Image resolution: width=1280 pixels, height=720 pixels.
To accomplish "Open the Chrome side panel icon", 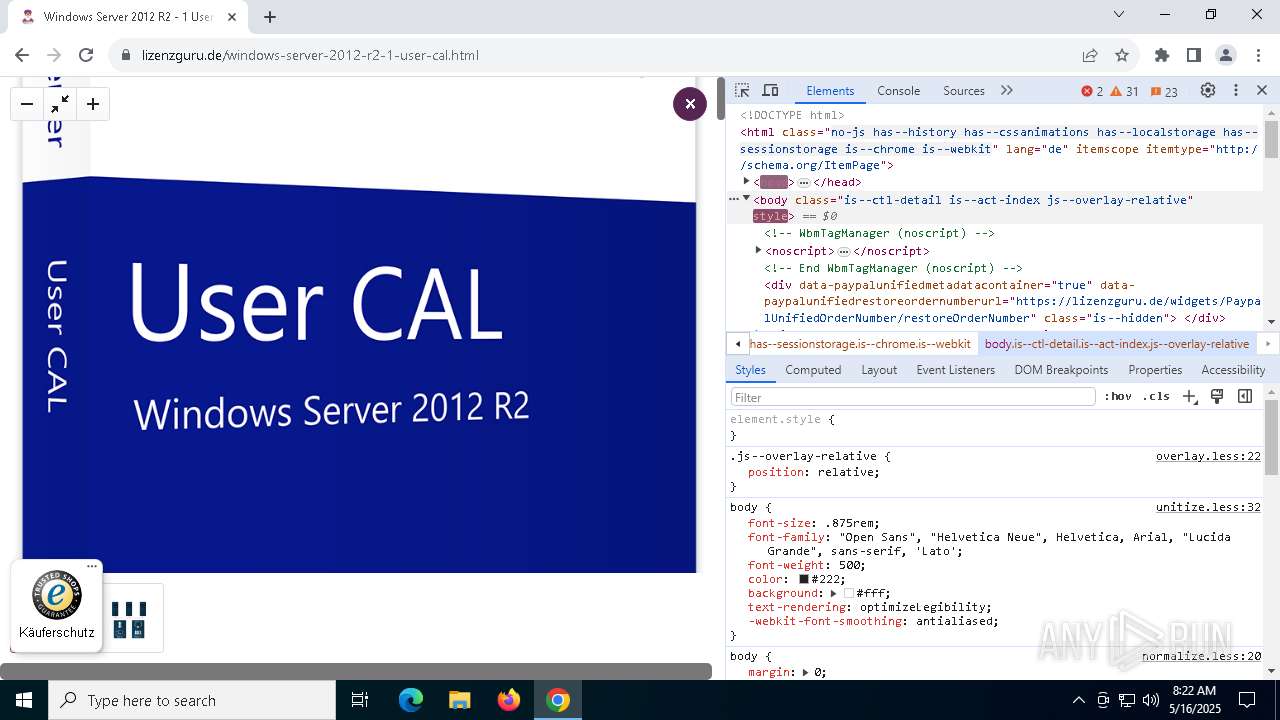I will click(1194, 55).
